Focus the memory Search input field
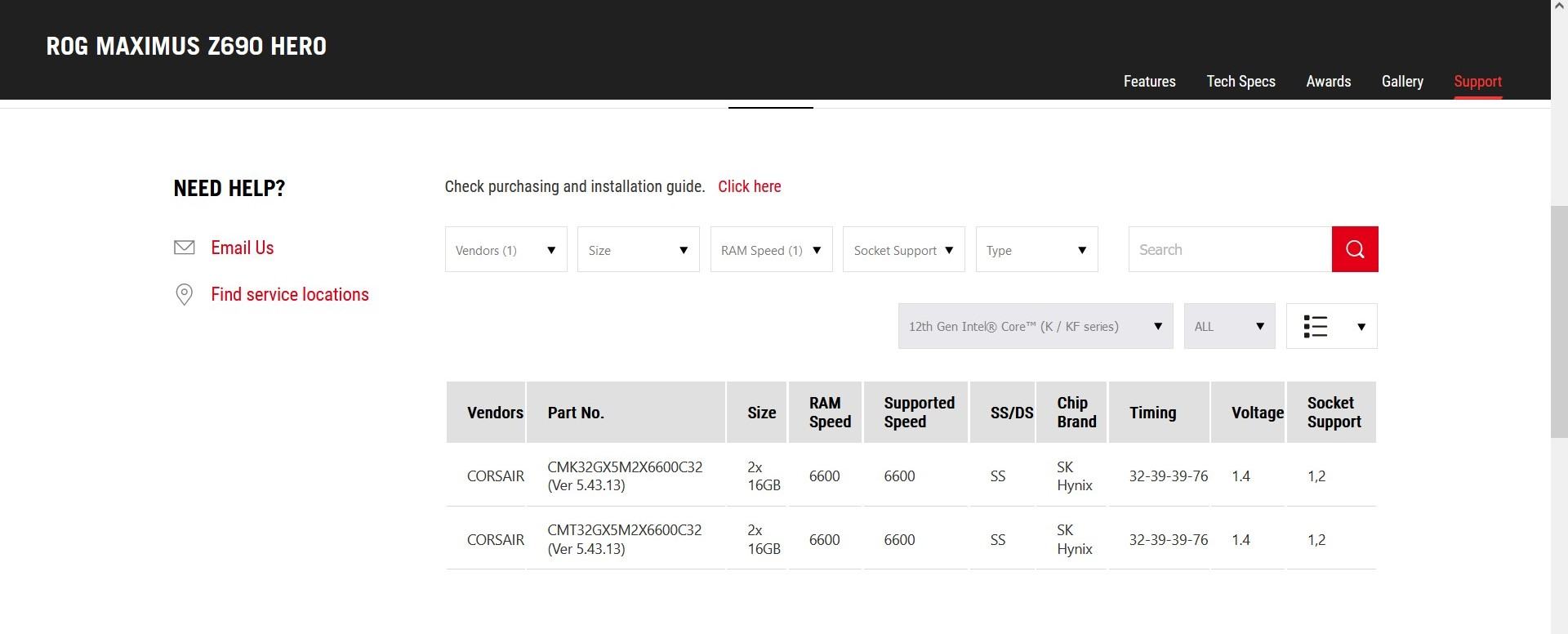Image resolution: width=1568 pixels, height=634 pixels. coord(1229,249)
